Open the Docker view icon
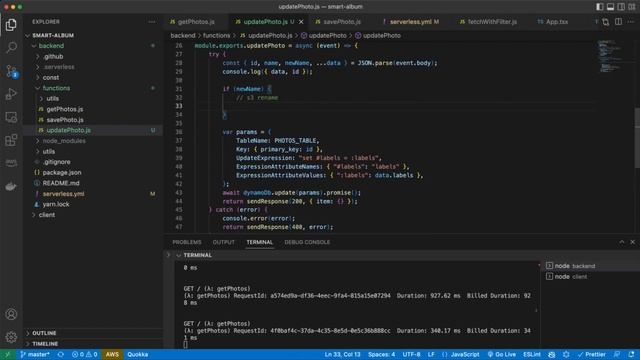 click(x=11, y=186)
